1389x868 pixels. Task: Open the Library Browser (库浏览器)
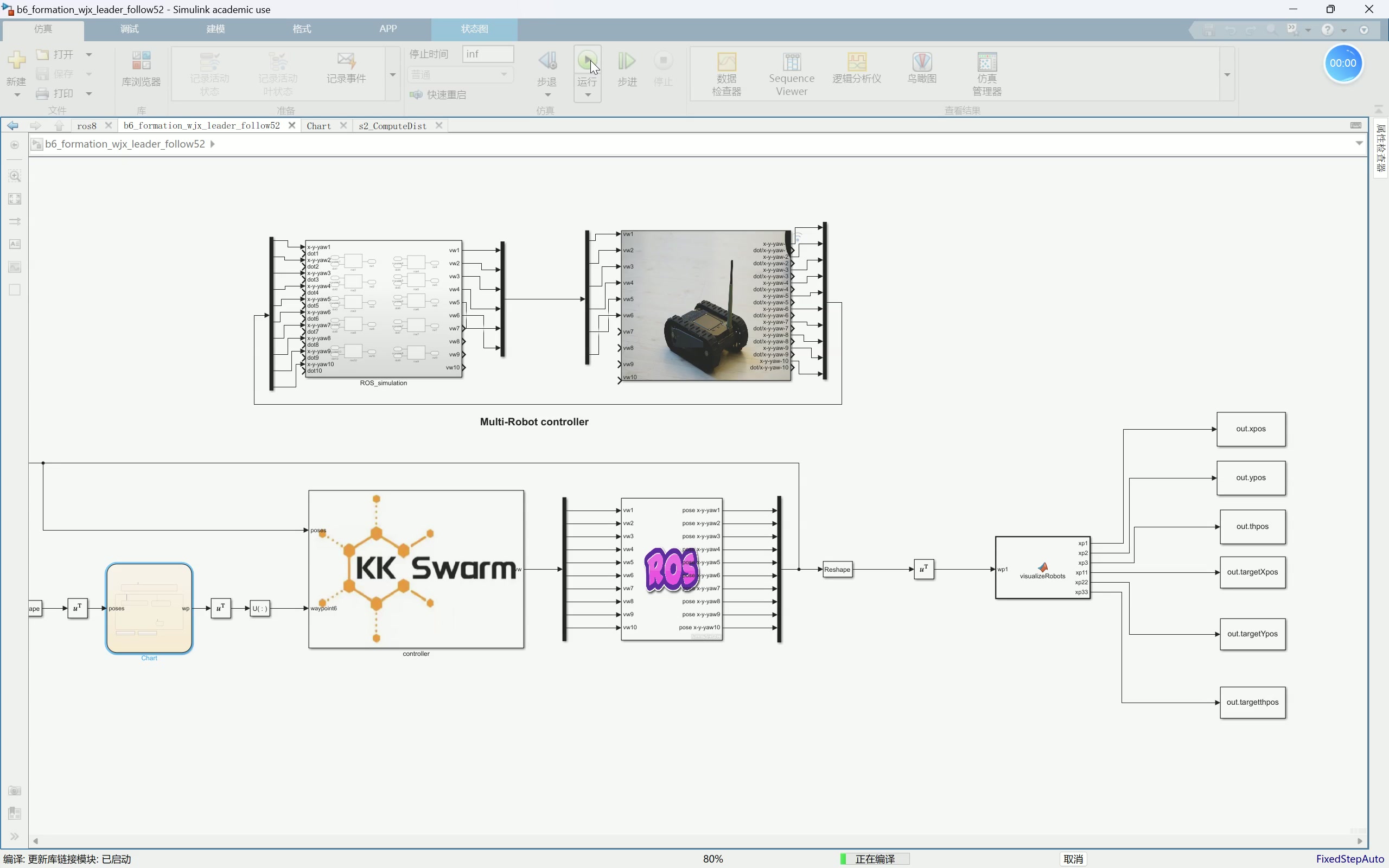pos(141,69)
